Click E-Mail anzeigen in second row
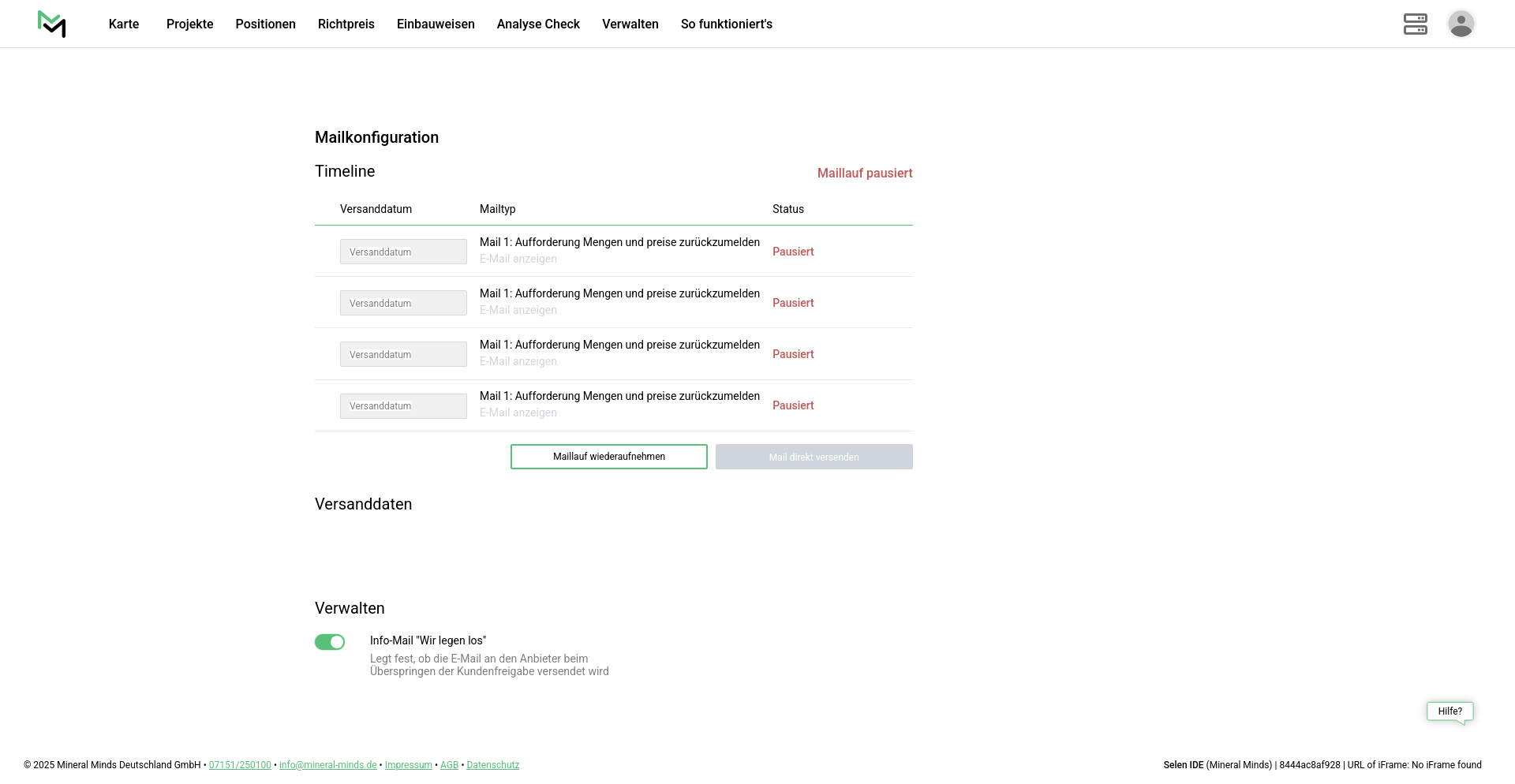Image resolution: width=1515 pixels, height=784 pixels. click(518, 310)
